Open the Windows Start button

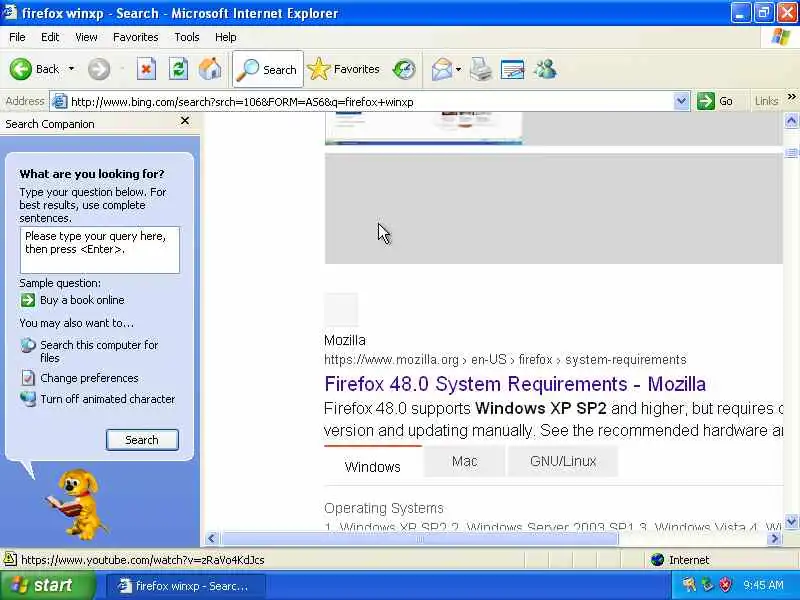click(x=47, y=585)
